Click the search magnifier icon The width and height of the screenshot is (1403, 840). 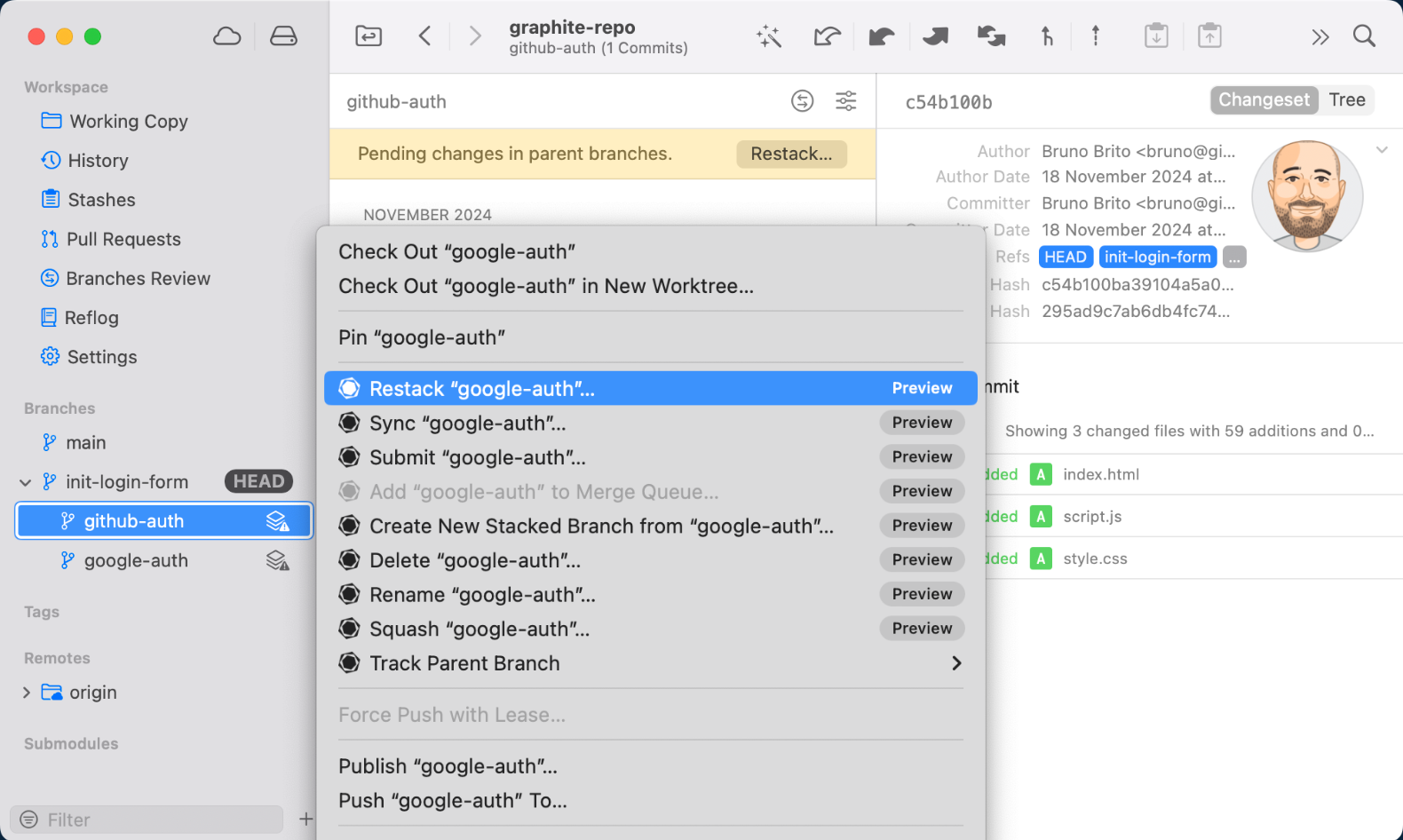click(1364, 36)
